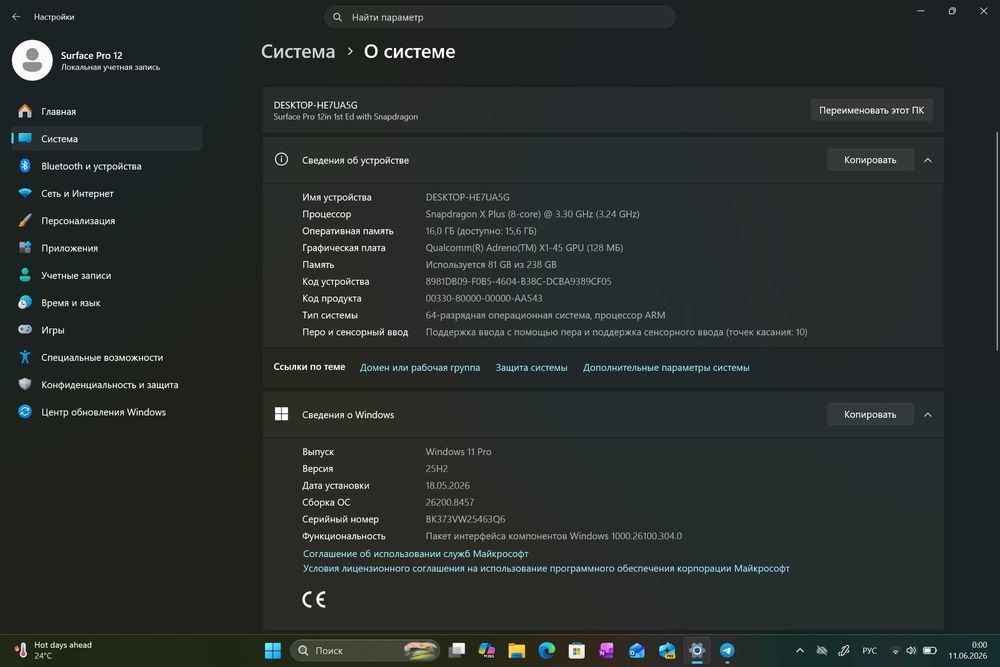Click the battery tray icon
The width and height of the screenshot is (1000, 667).
coord(930,650)
